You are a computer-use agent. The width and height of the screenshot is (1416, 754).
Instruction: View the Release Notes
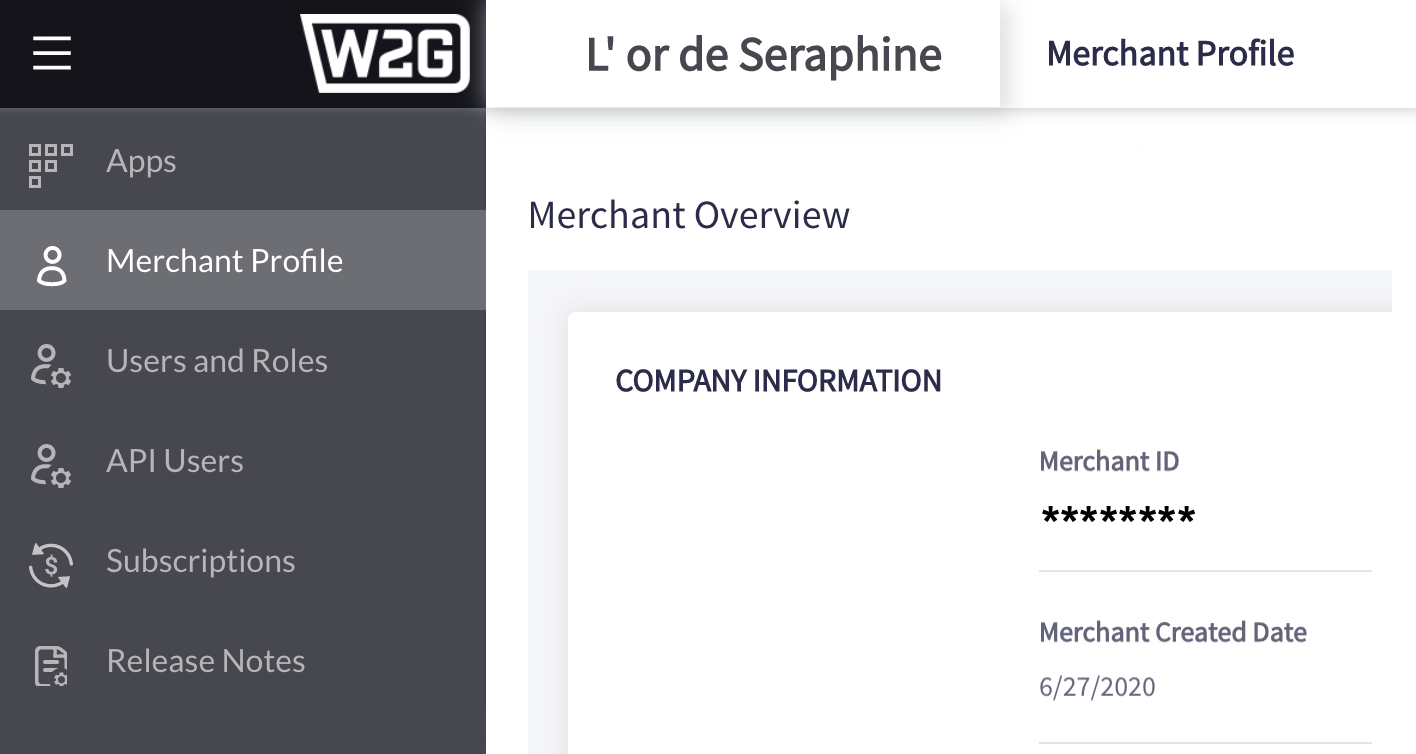(x=205, y=661)
